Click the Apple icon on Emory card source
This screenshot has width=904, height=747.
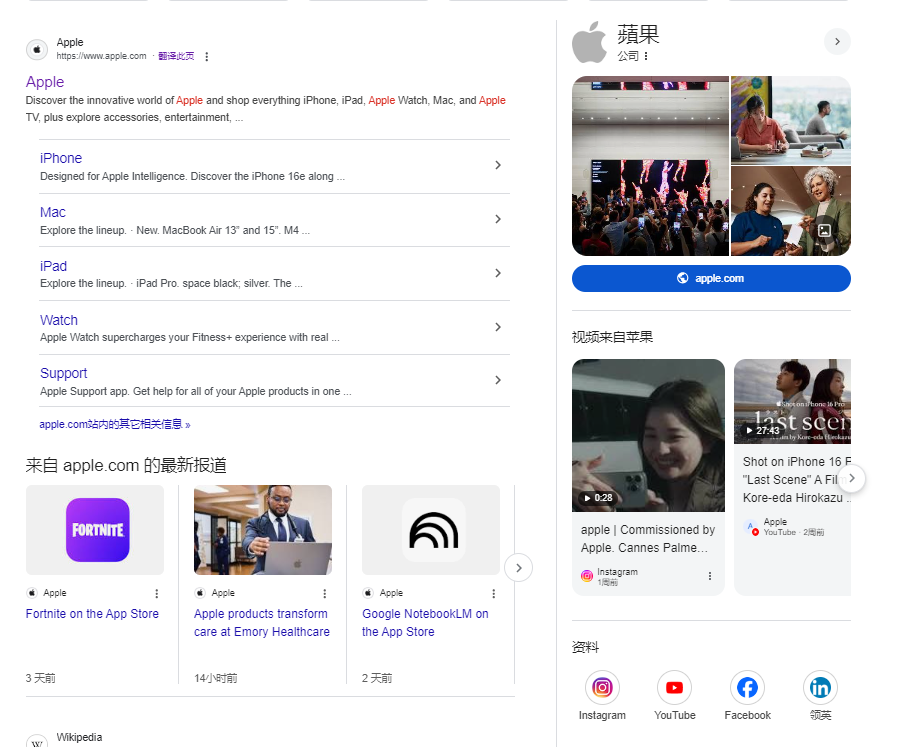[x=200, y=593]
